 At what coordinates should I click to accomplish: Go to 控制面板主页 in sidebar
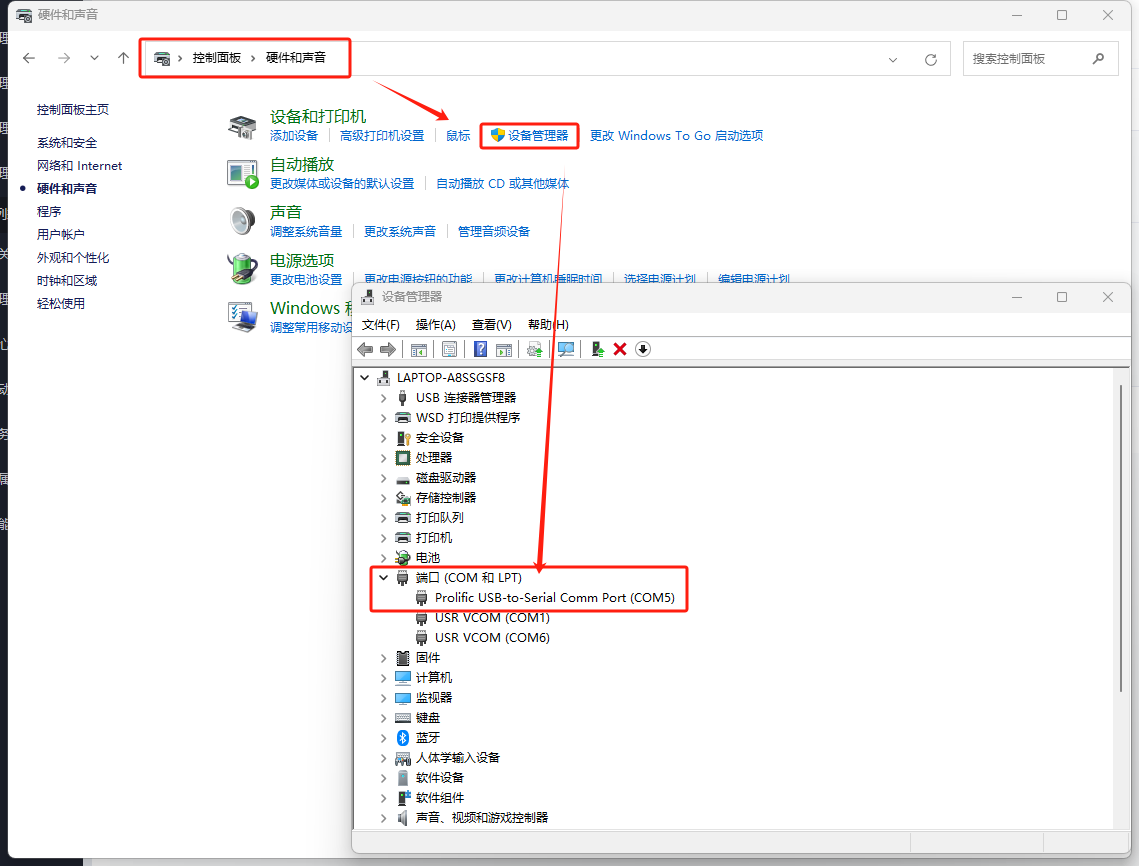pos(73,110)
